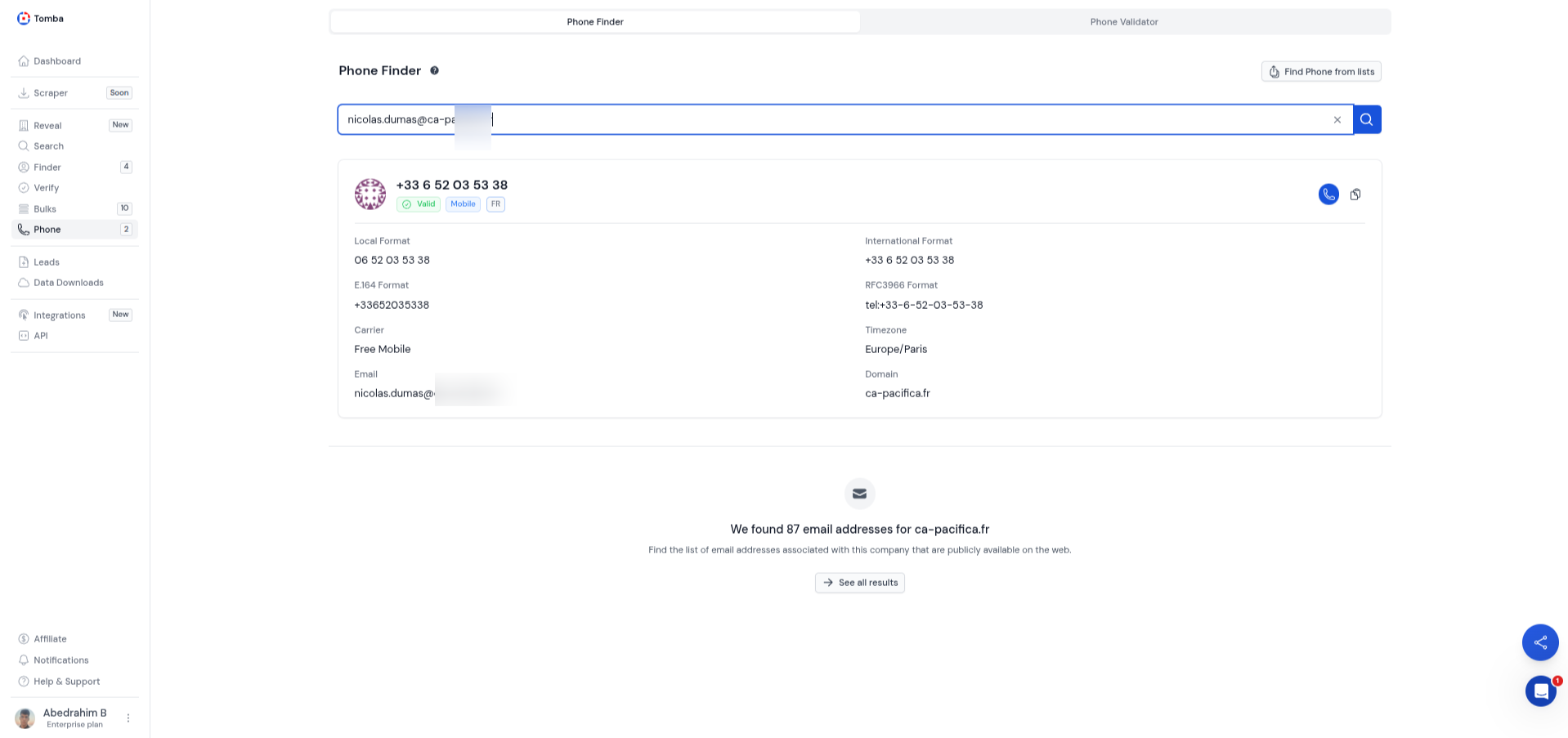Open the chat messenger widget
The width and height of the screenshot is (1568, 738).
[1540, 691]
